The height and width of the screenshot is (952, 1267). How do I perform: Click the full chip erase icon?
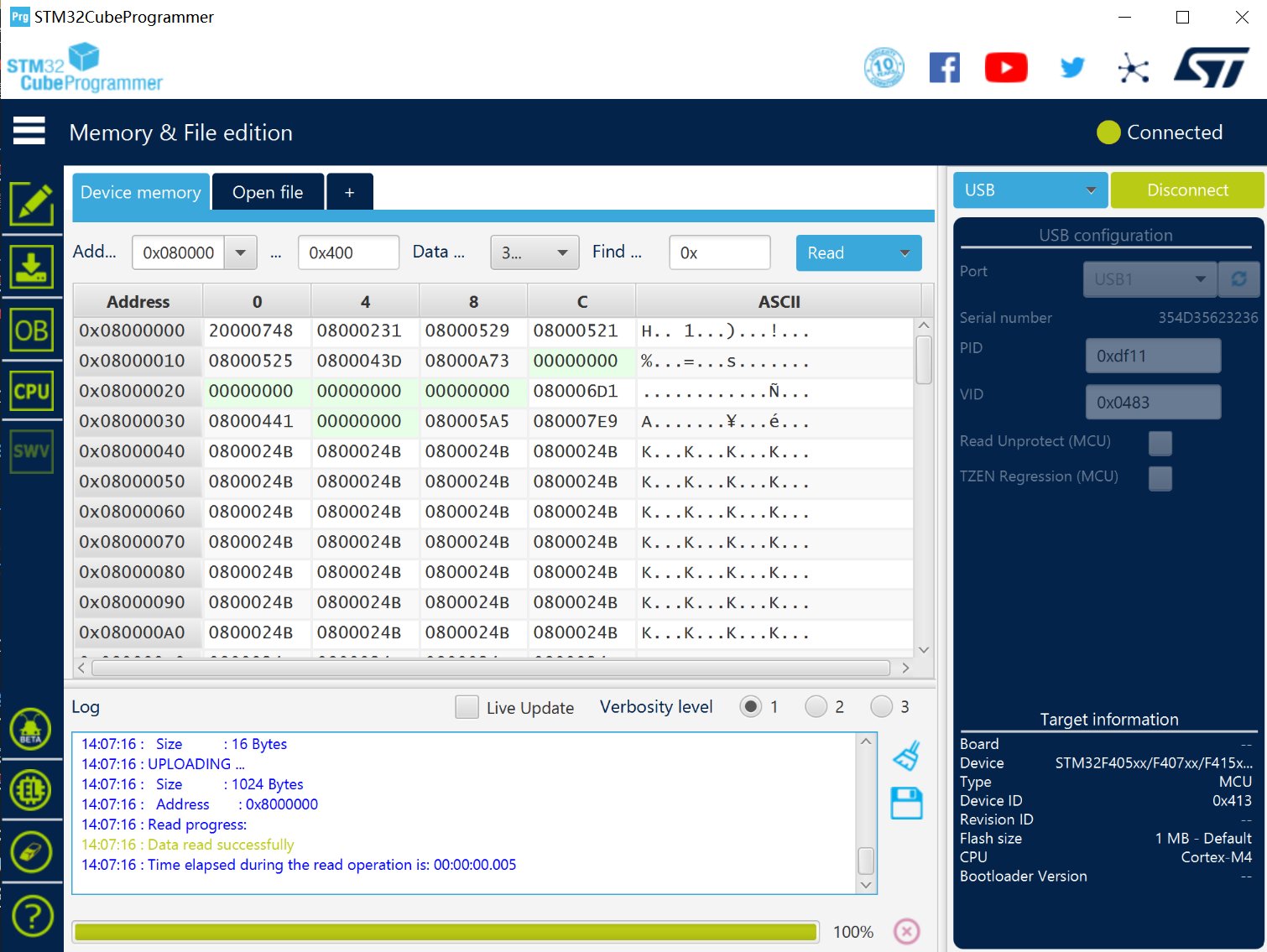point(31,852)
